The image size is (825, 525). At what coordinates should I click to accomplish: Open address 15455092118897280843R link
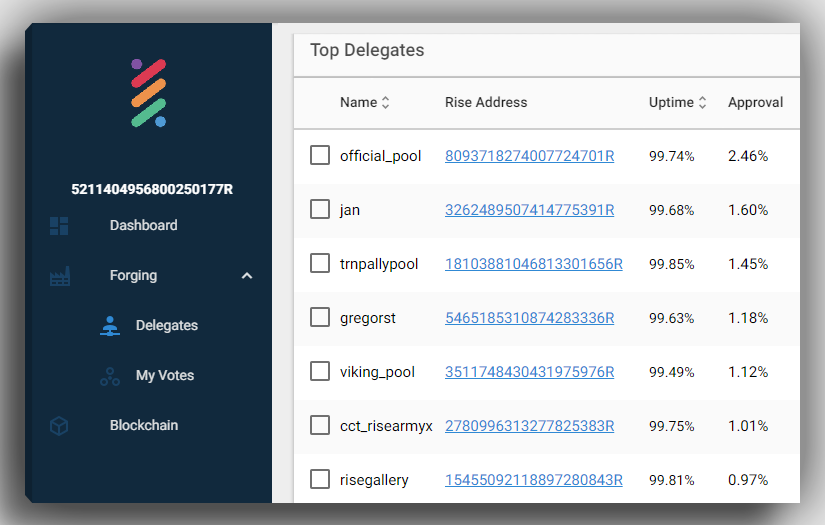(x=534, y=480)
